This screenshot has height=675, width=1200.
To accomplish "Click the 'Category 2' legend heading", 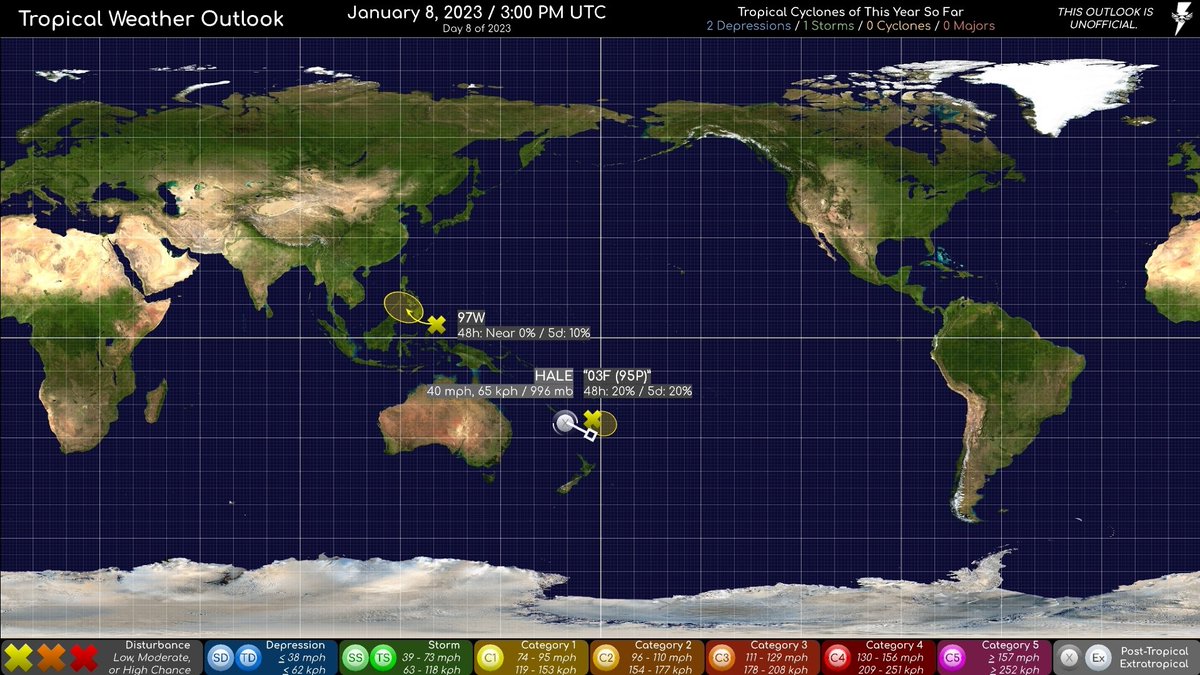I will [663, 646].
